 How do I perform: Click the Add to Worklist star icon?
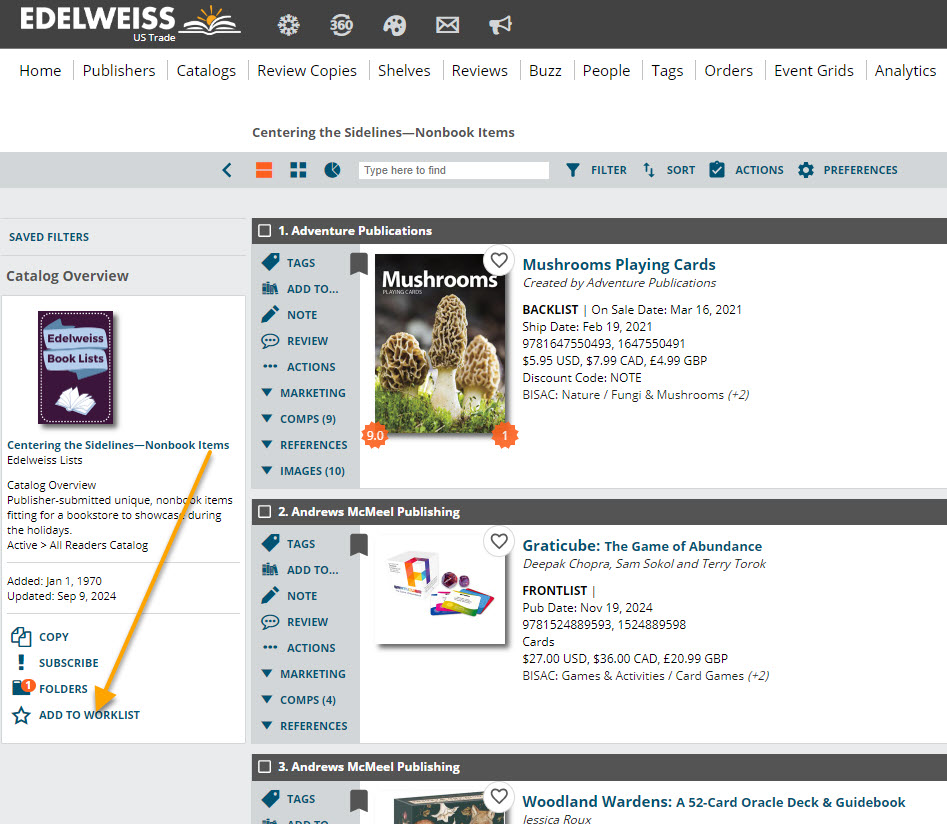pos(21,715)
